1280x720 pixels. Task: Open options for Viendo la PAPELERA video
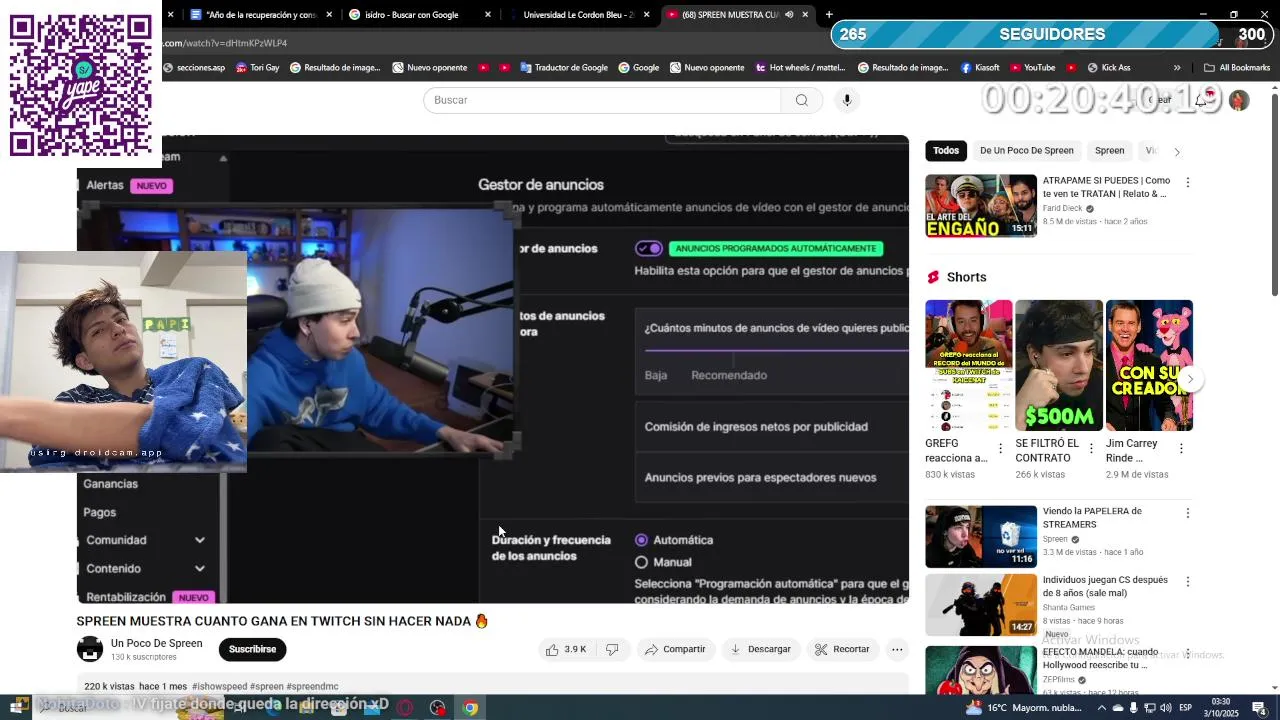coord(1187,513)
